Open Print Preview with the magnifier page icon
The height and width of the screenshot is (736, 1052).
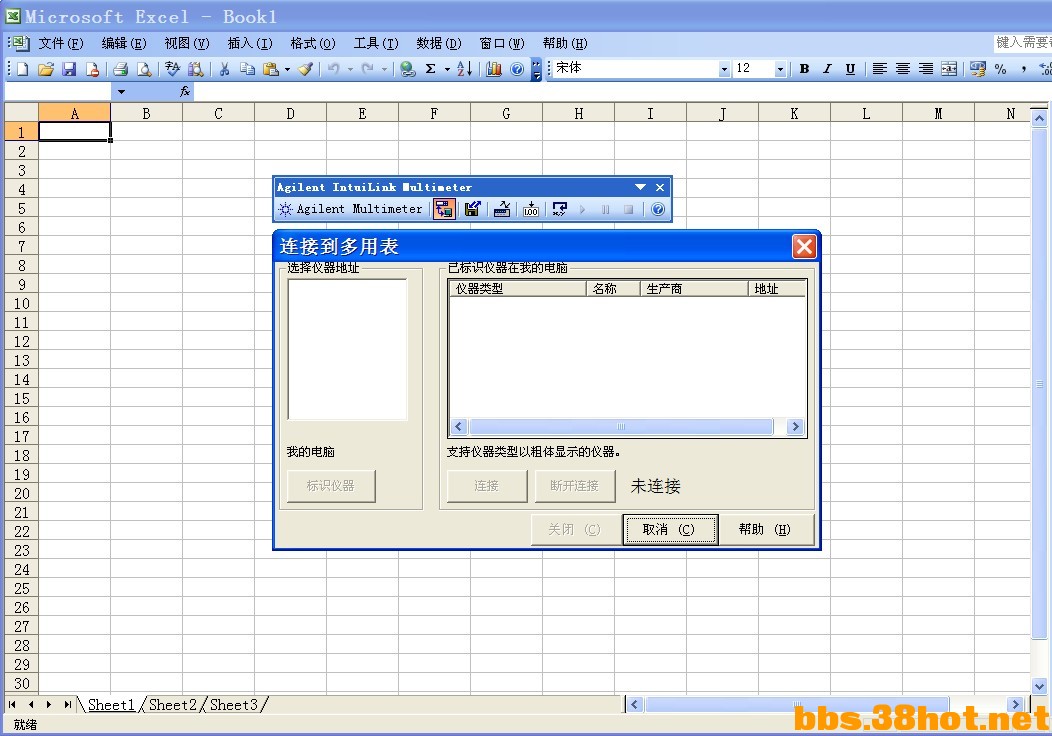pyautogui.click(x=144, y=69)
